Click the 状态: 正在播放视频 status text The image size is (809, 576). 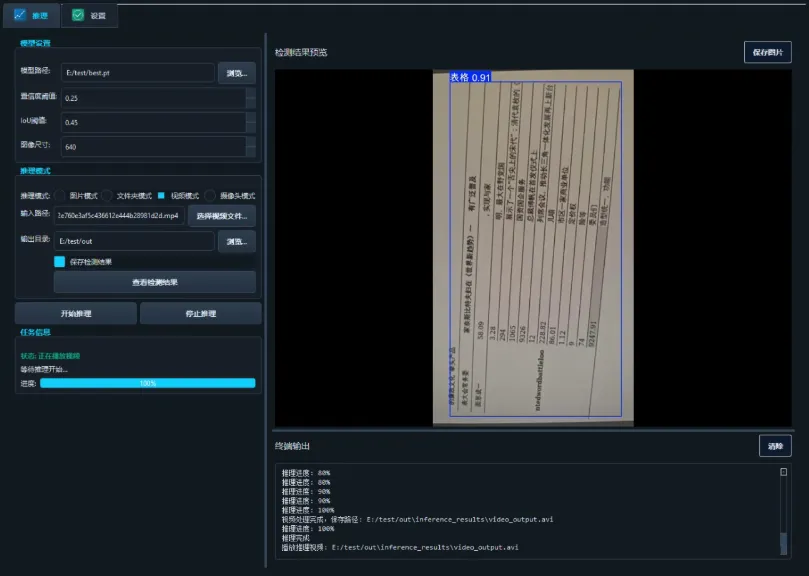pos(50,356)
